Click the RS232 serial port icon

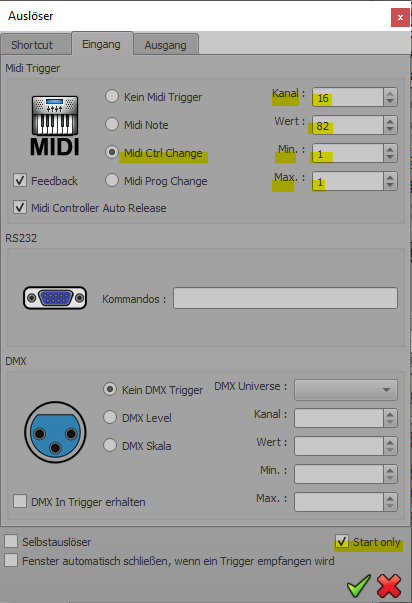click(55, 298)
